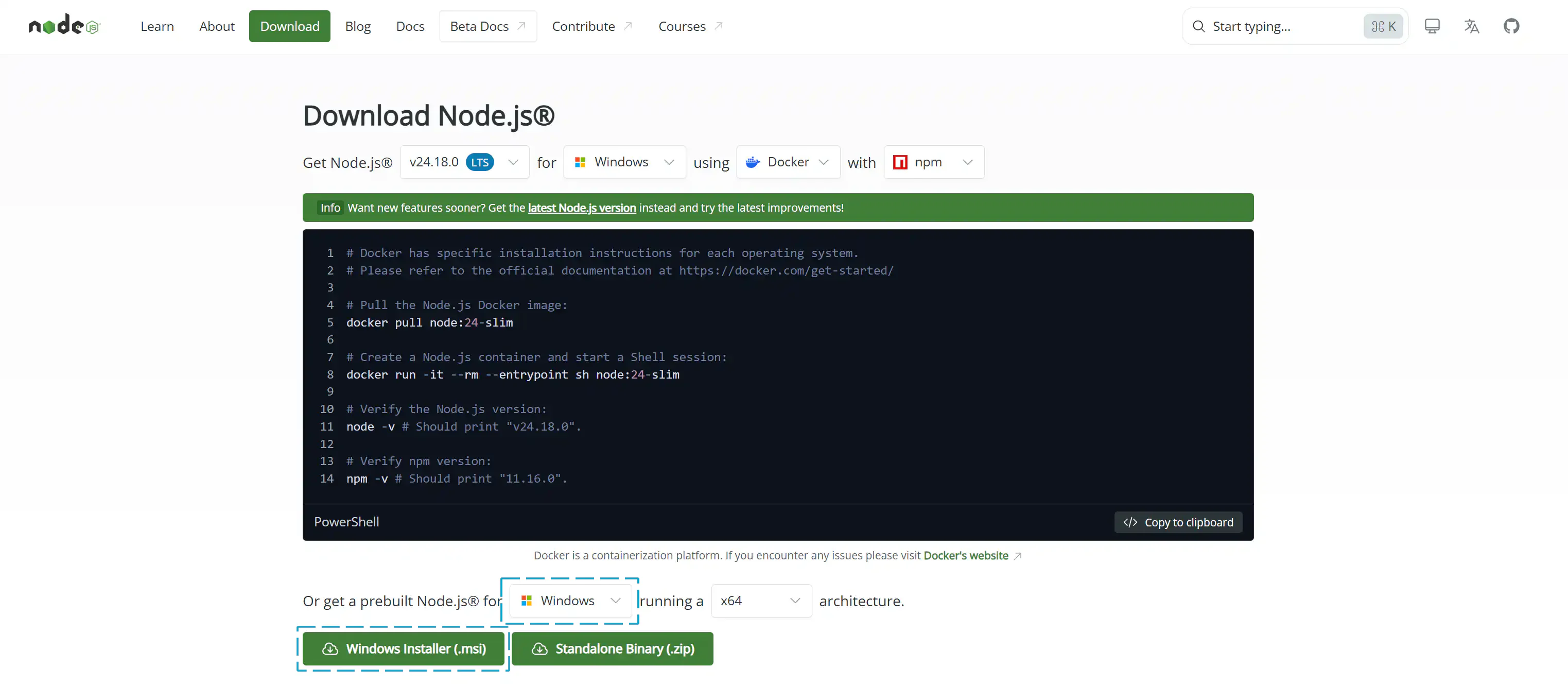Follow the latest Node.js version link

pyautogui.click(x=582, y=208)
